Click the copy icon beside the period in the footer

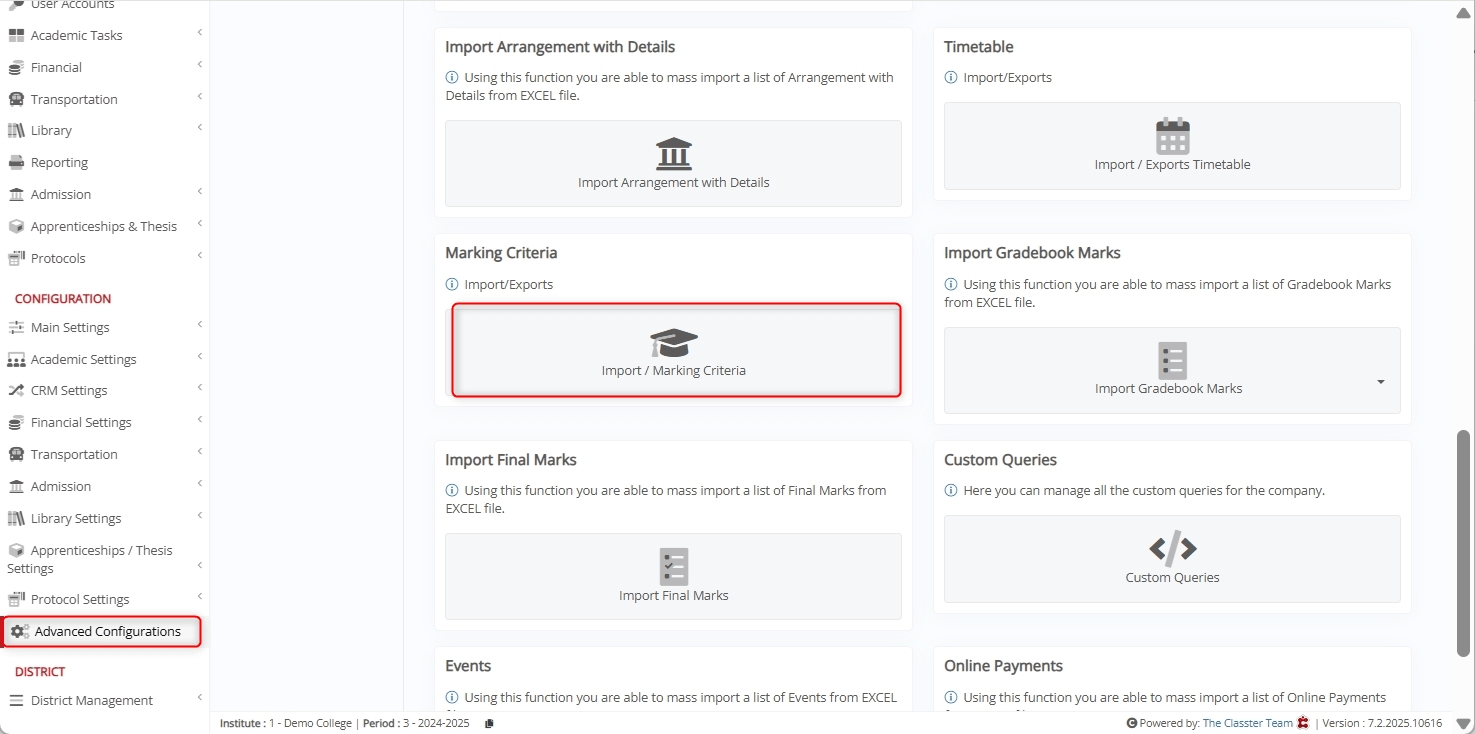tap(490, 723)
